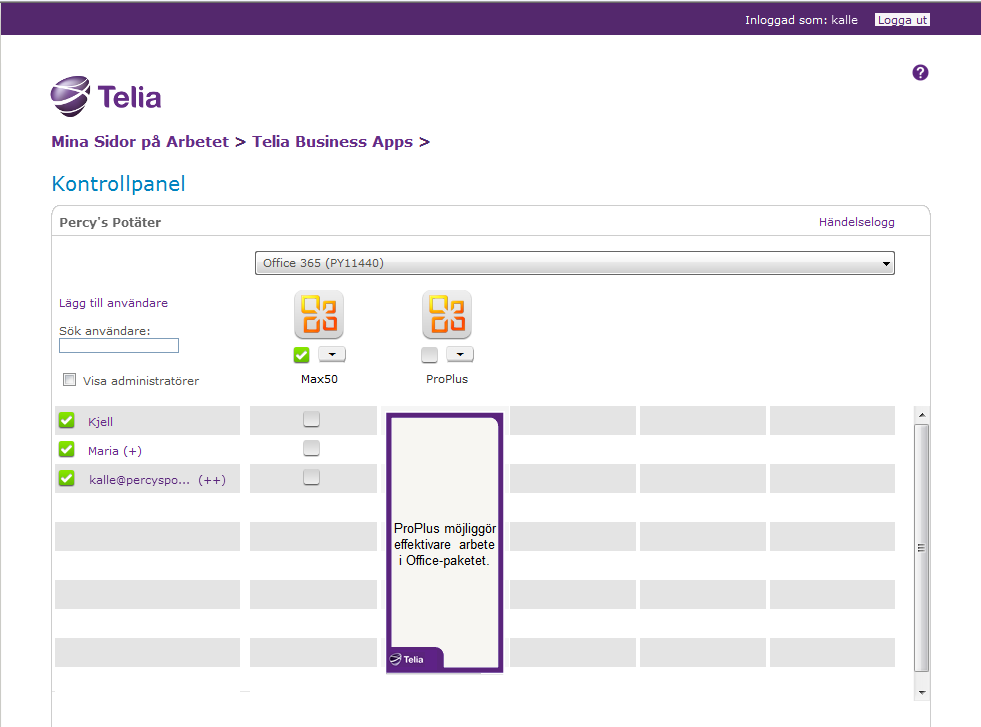Click the Percy's Potäter company name
981x727 pixels.
(x=110, y=223)
